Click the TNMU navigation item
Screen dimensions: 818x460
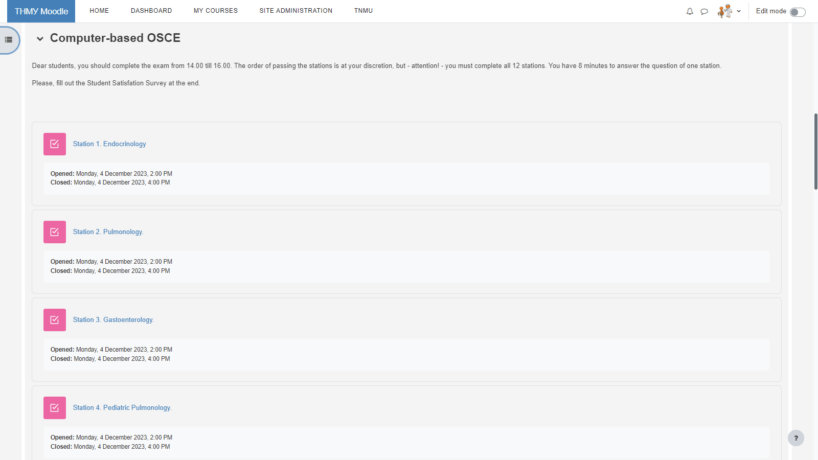tap(363, 11)
